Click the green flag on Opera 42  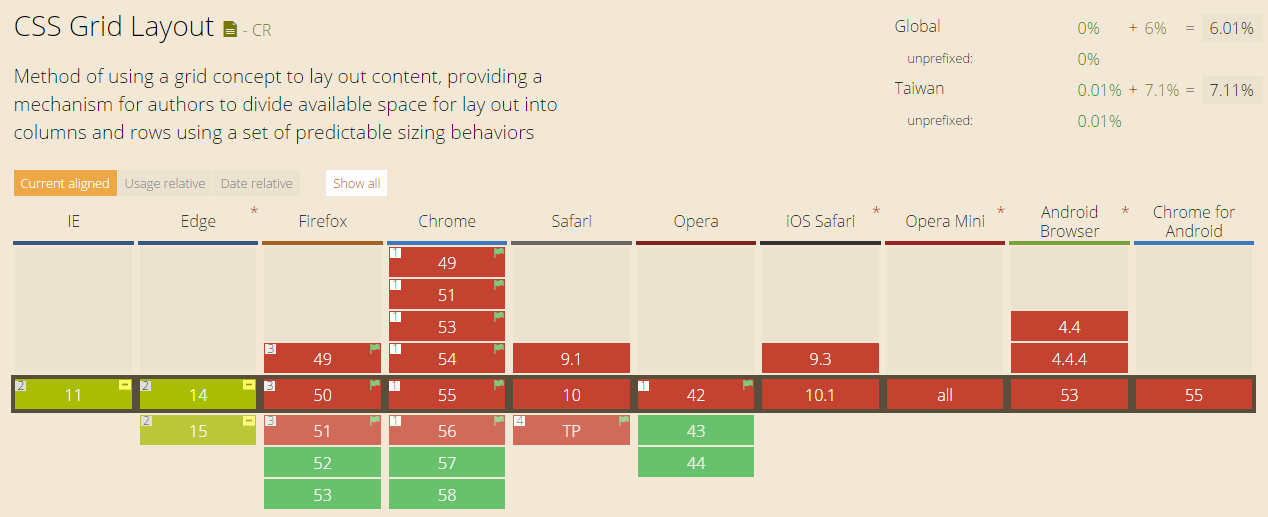748,385
